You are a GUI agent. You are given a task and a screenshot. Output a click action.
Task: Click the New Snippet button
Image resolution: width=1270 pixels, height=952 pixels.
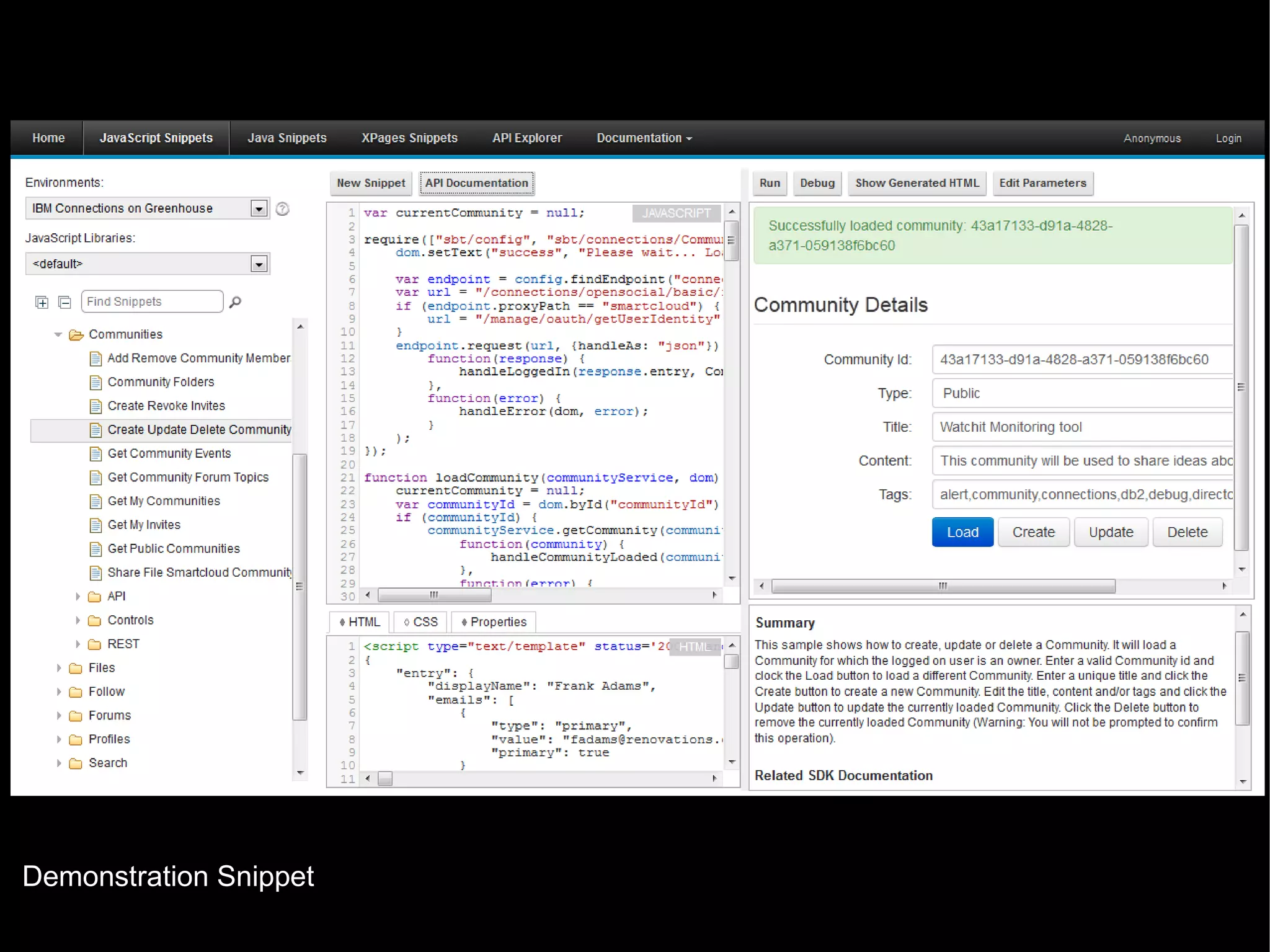(371, 184)
